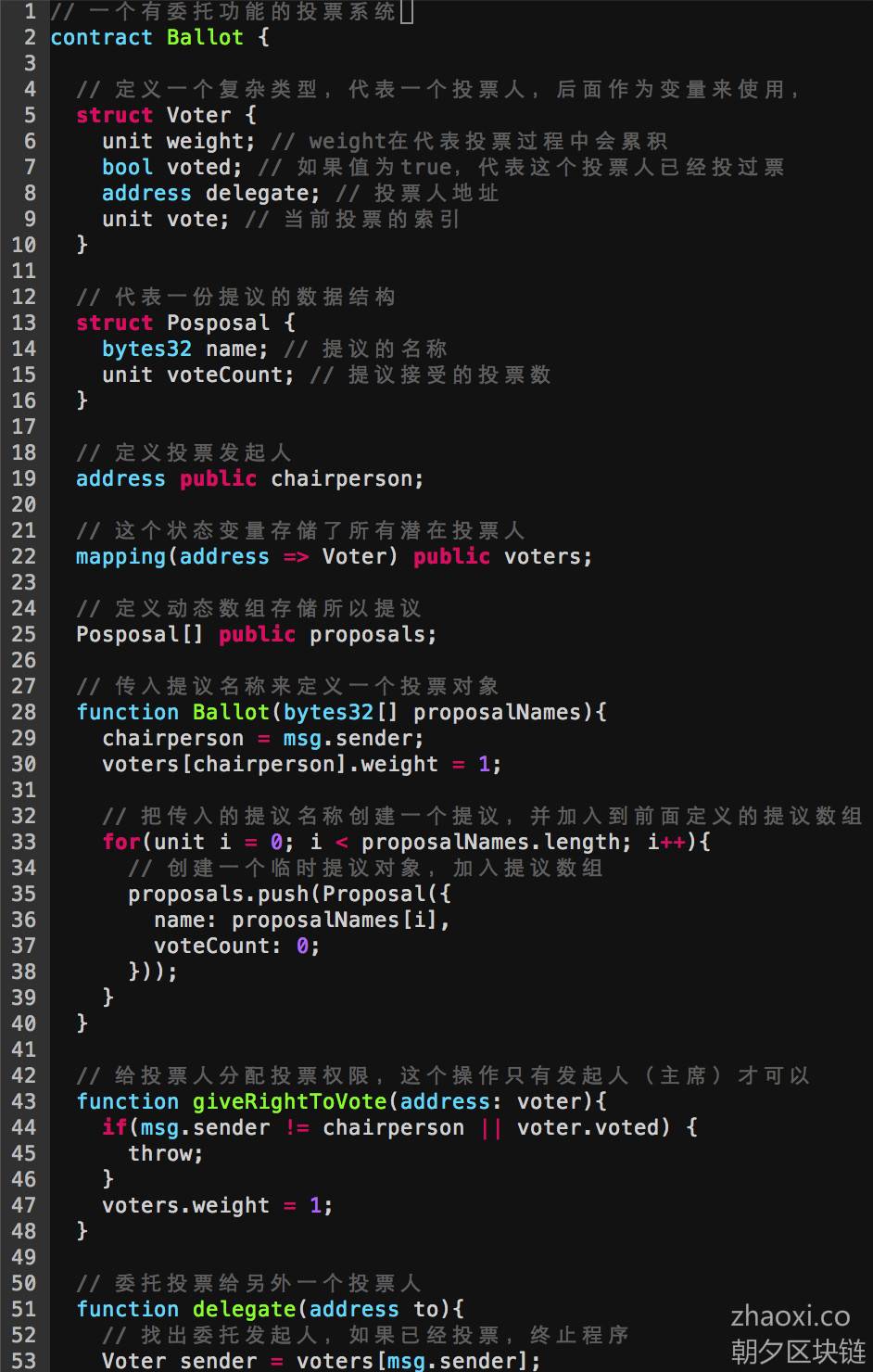Click 'unit voteCount;' on line 15
The width and height of the screenshot is (873, 1372).
pyautogui.click(x=198, y=375)
